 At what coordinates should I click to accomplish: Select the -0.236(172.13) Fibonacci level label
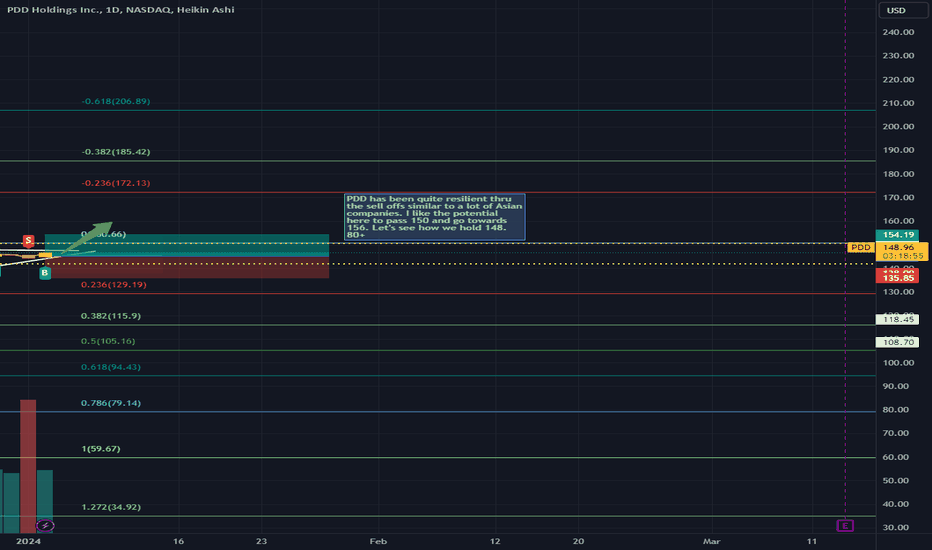[116, 183]
